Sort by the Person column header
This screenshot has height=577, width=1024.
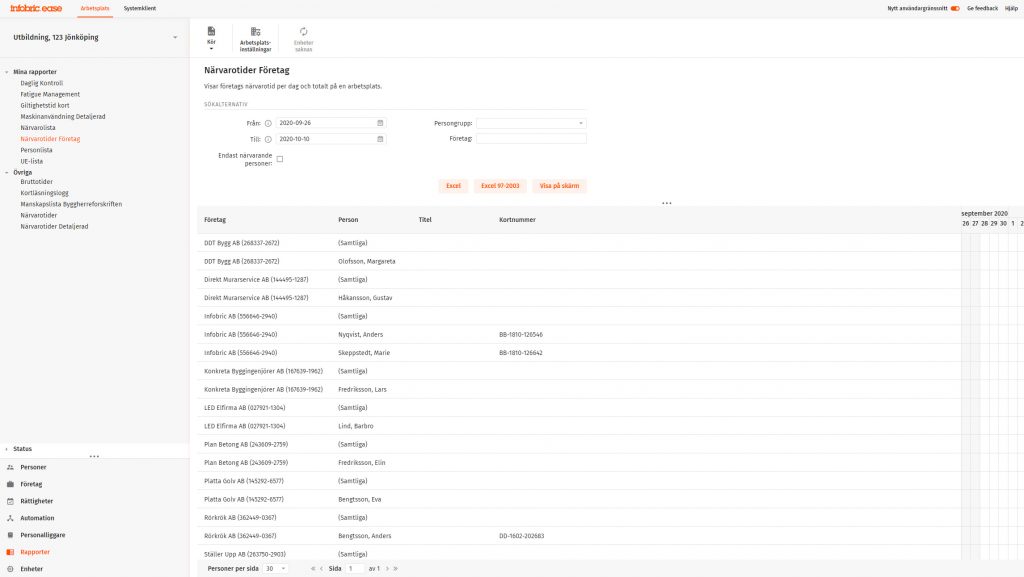click(x=348, y=220)
